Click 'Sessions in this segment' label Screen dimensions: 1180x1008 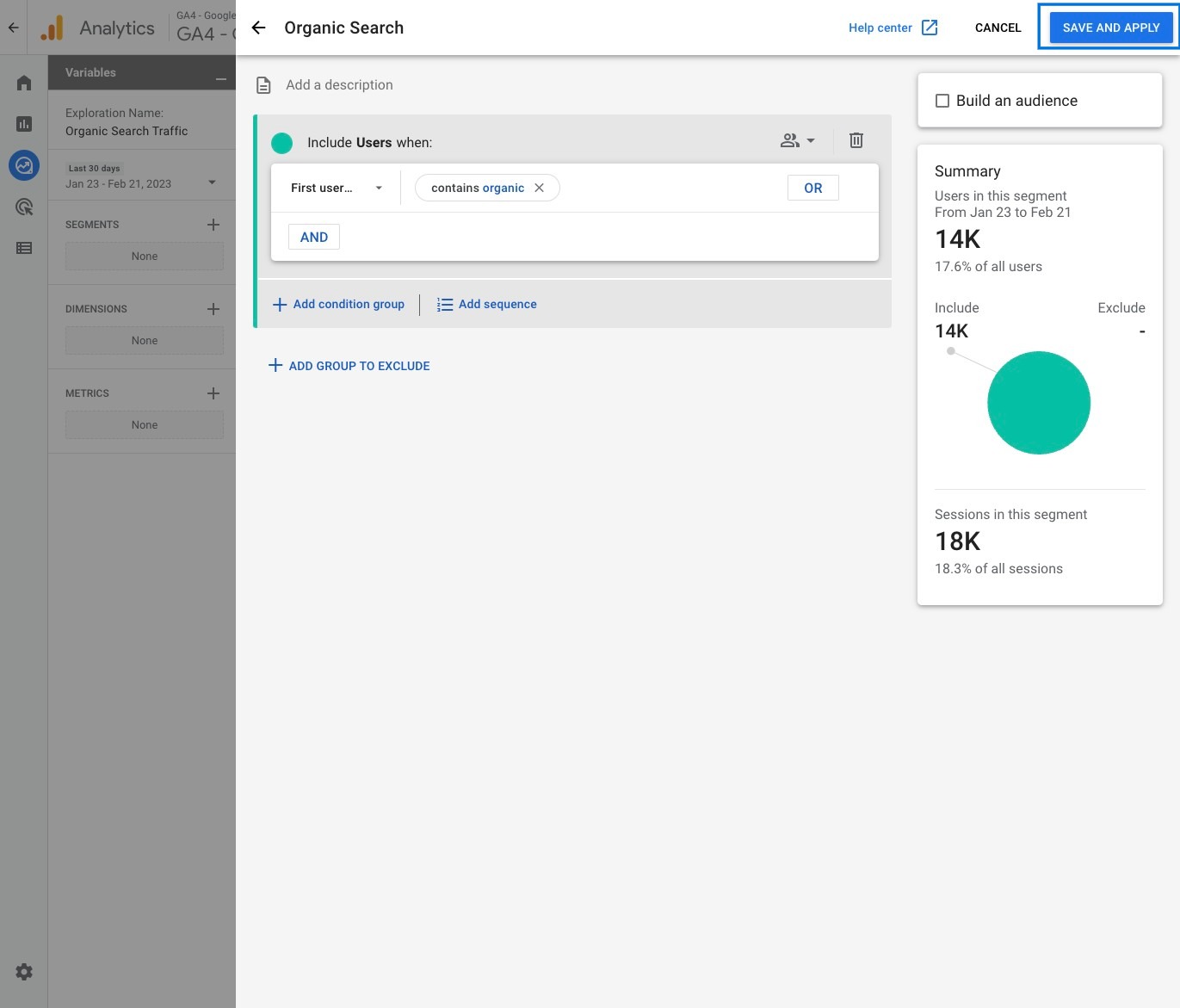tap(1010, 515)
